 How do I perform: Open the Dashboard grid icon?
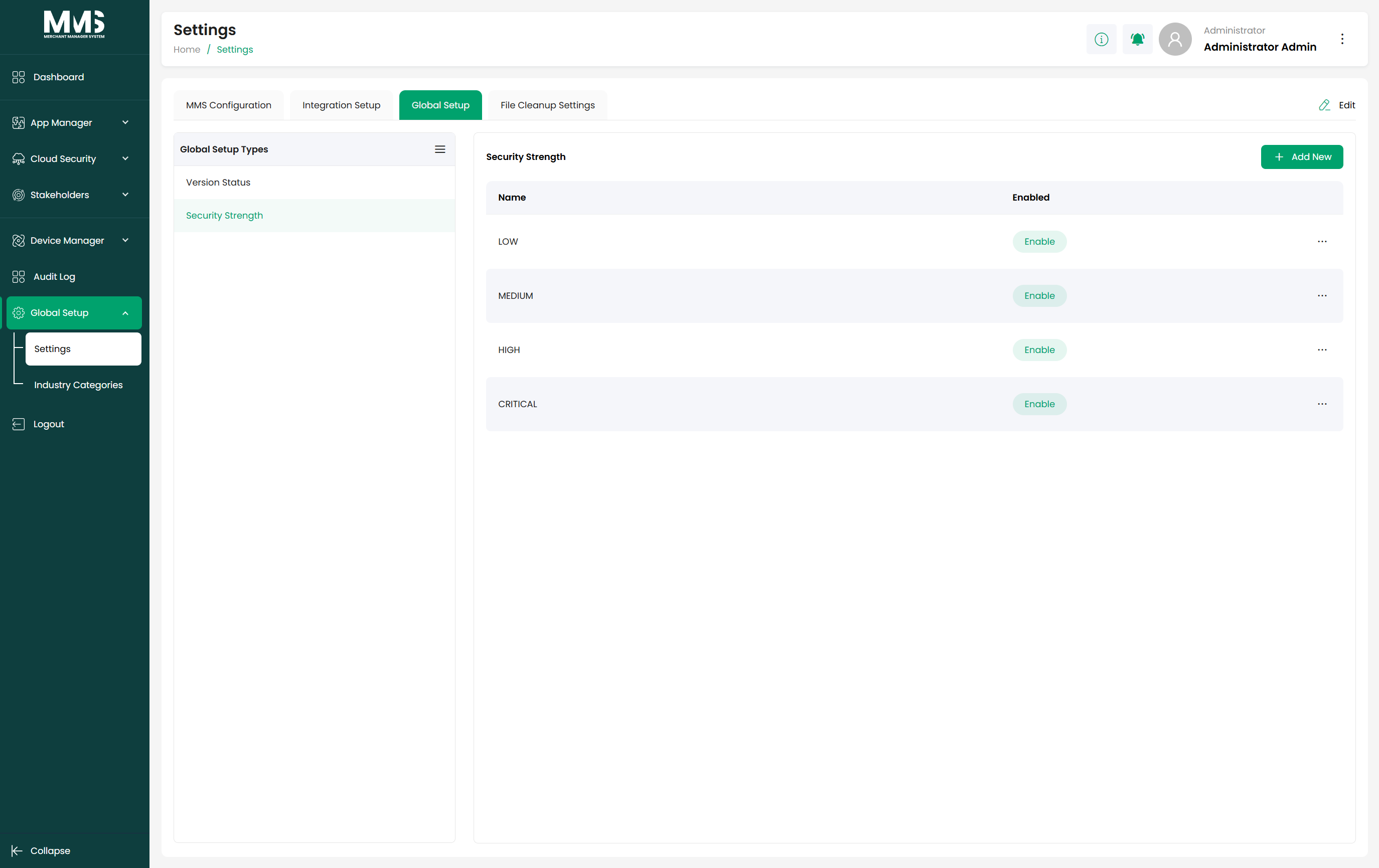(19, 77)
